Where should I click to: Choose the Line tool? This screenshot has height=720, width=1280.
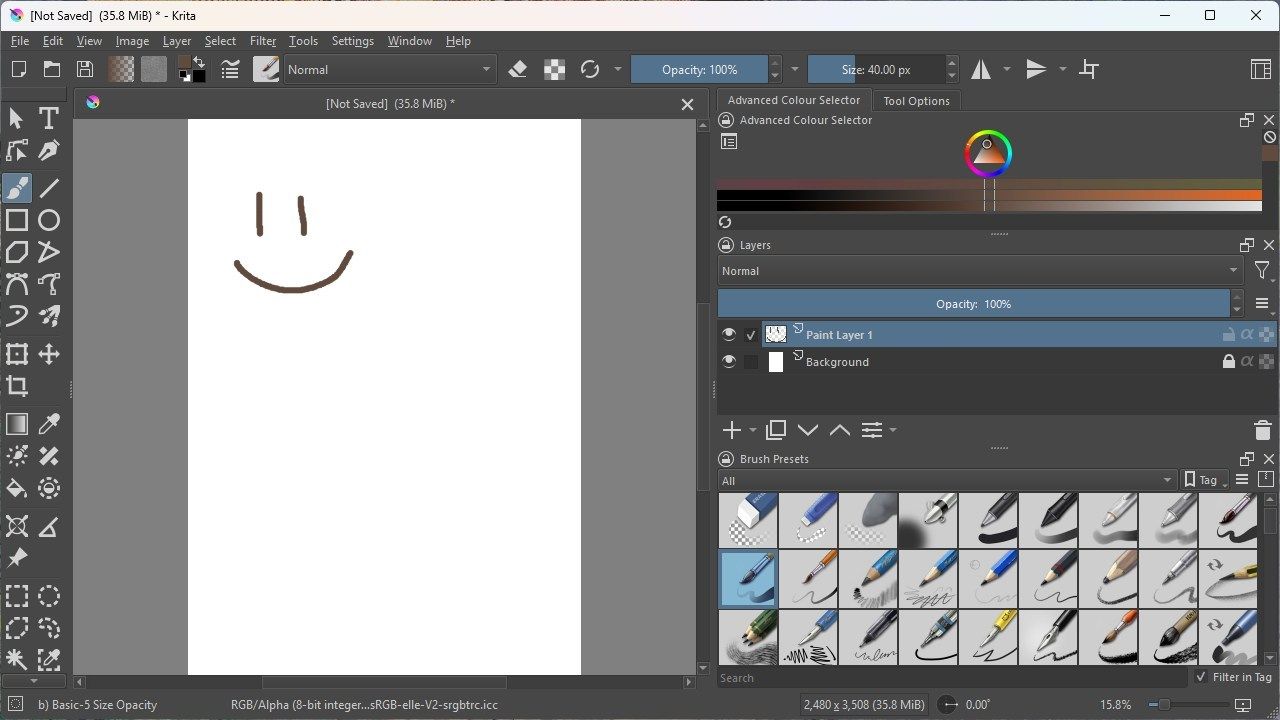tap(48, 187)
